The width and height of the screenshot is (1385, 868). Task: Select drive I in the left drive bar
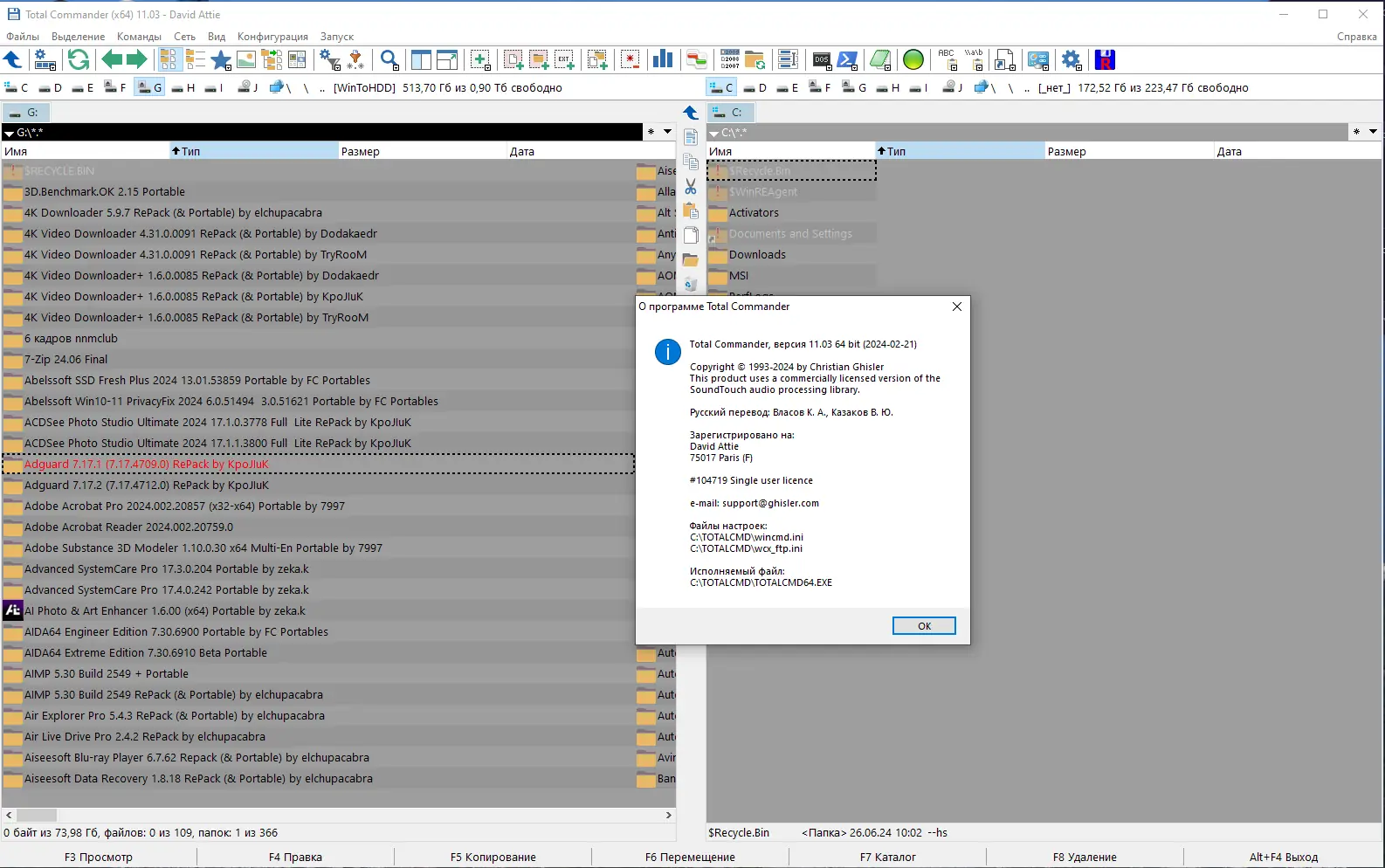click(x=214, y=87)
